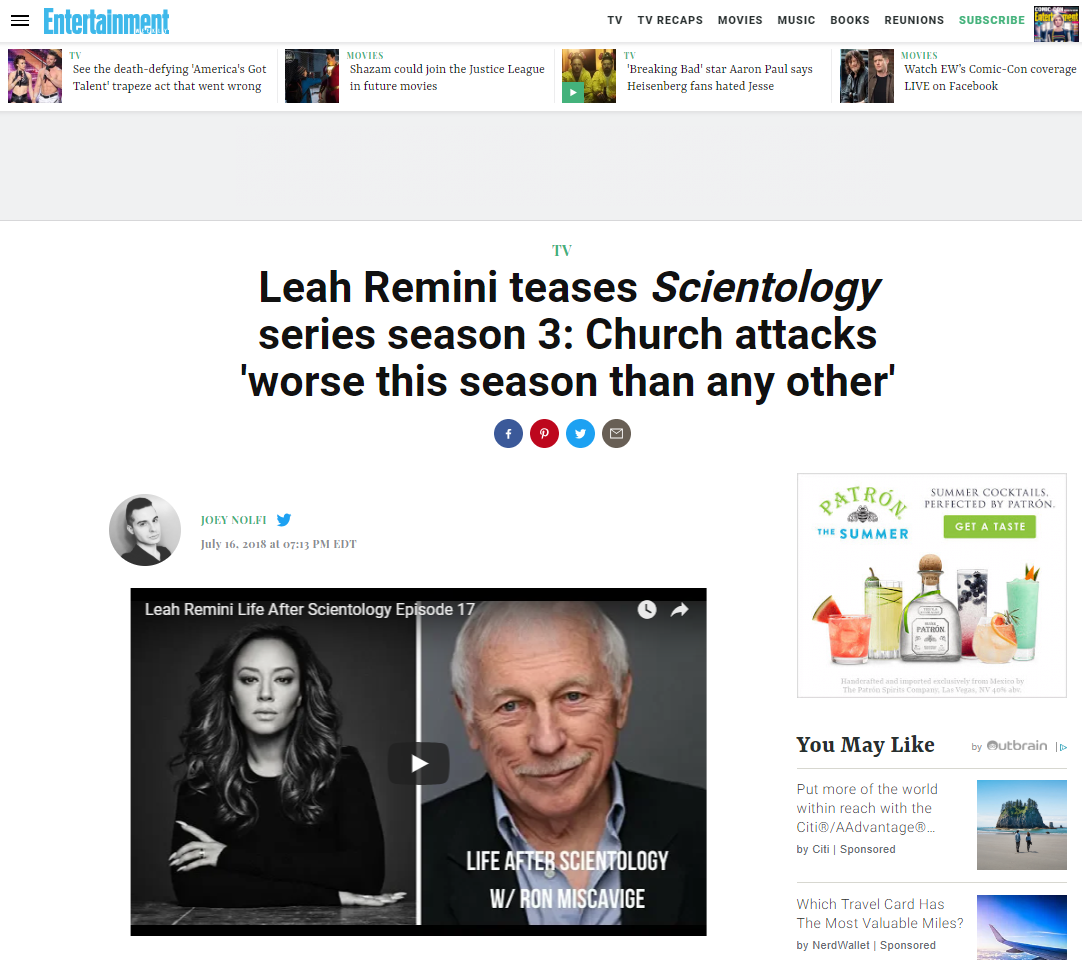
Task: Open Shazam Justice League article
Action: point(447,77)
